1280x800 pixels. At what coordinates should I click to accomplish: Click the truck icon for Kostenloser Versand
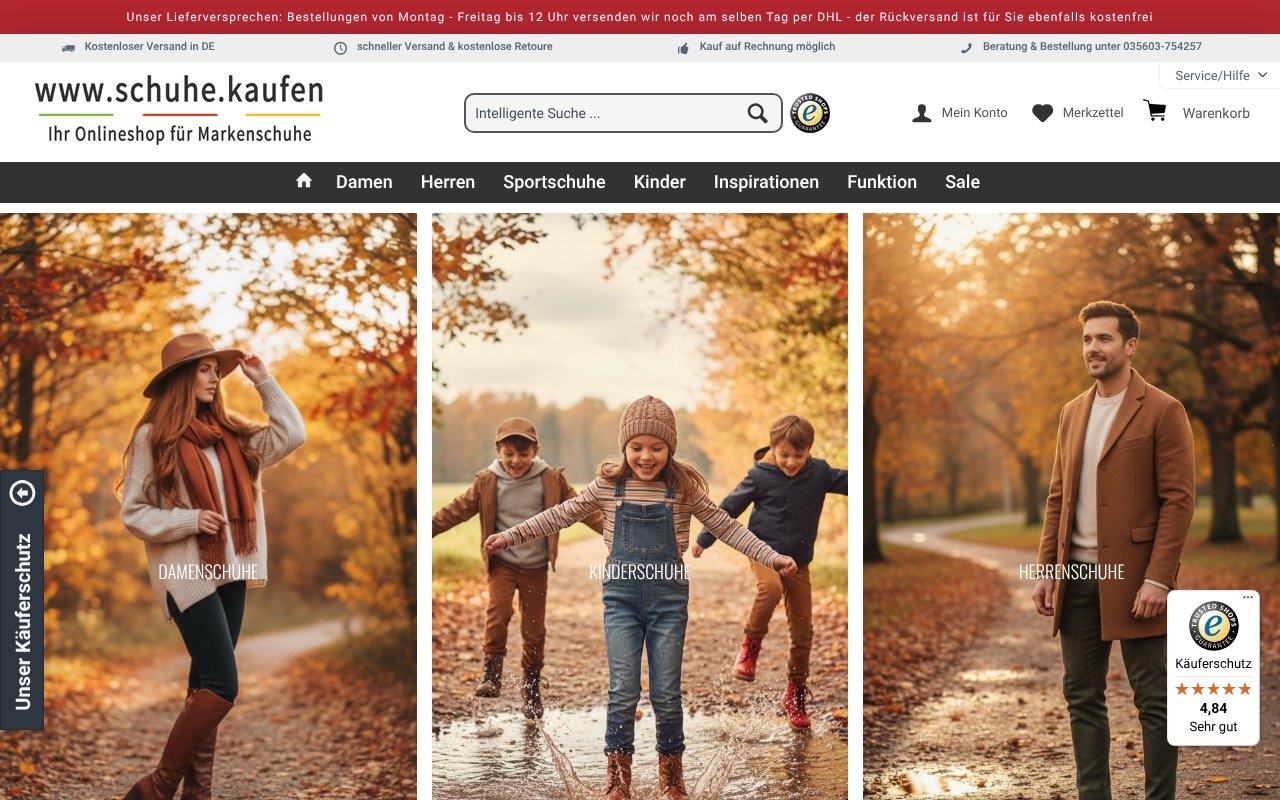point(68,46)
